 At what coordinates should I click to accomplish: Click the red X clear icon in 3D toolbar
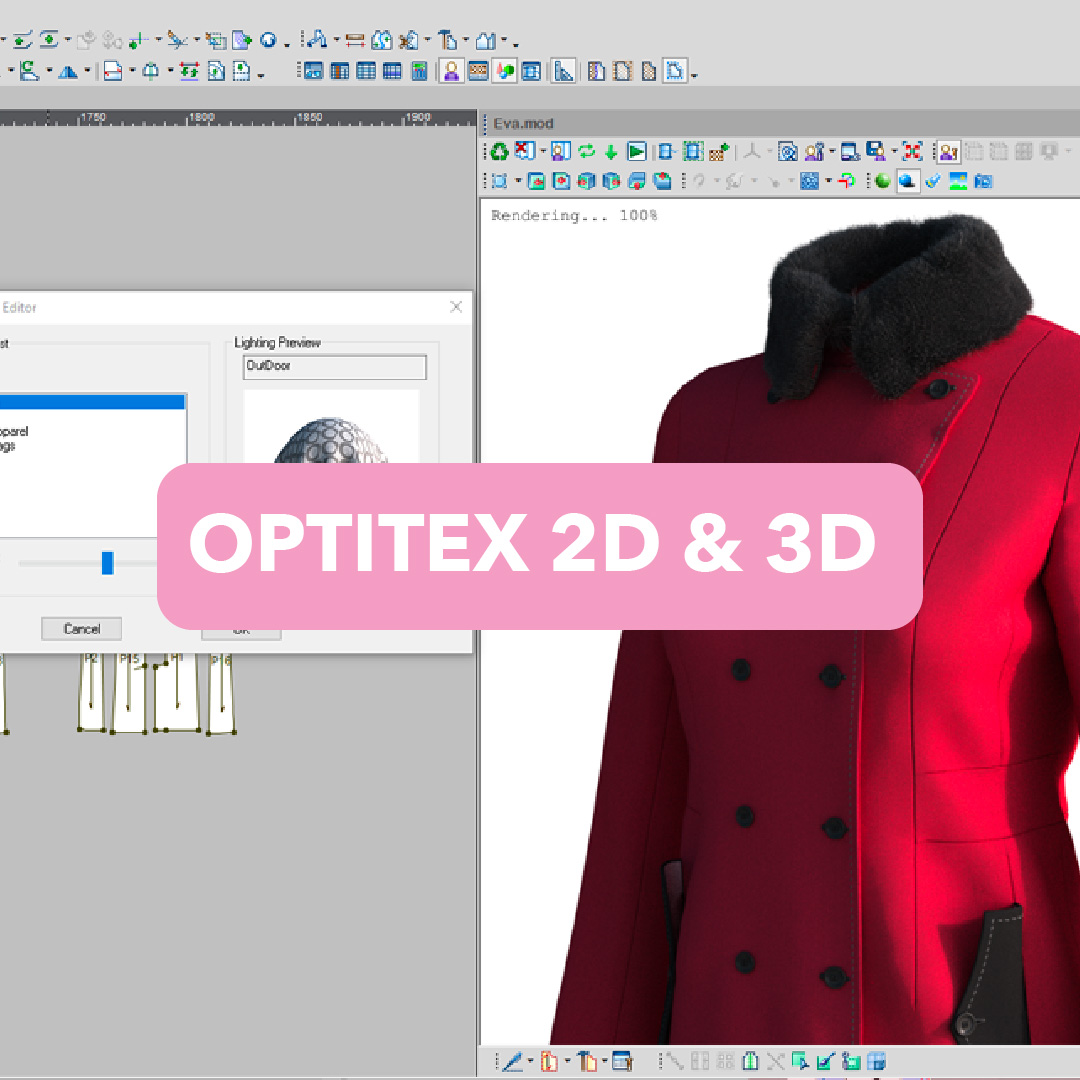point(525,151)
